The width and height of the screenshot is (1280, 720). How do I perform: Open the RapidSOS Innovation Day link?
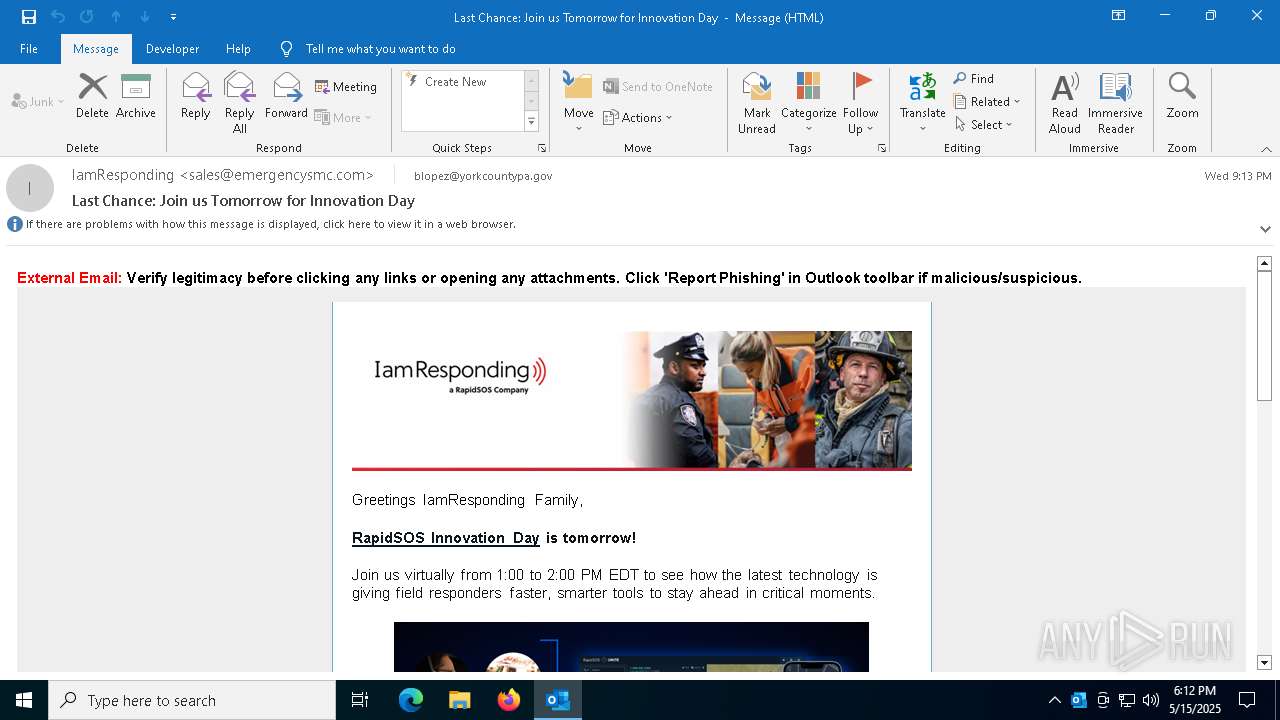[446, 538]
